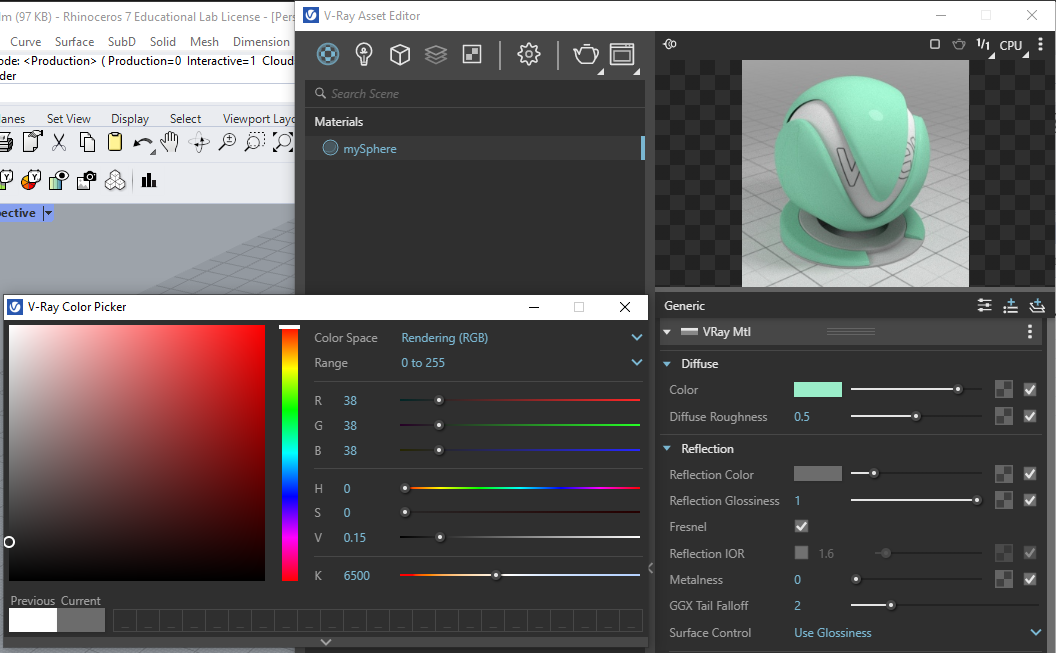Click the save asset icon in Generic header
1056x653 pixels.
point(1037,306)
